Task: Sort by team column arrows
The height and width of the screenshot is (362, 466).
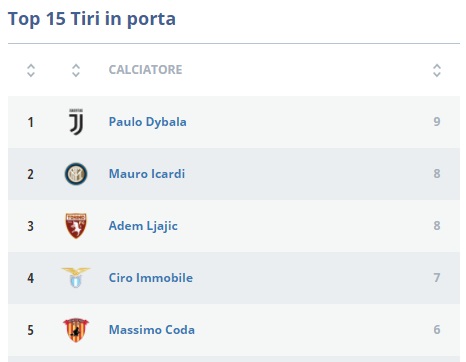Action: coord(76,70)
